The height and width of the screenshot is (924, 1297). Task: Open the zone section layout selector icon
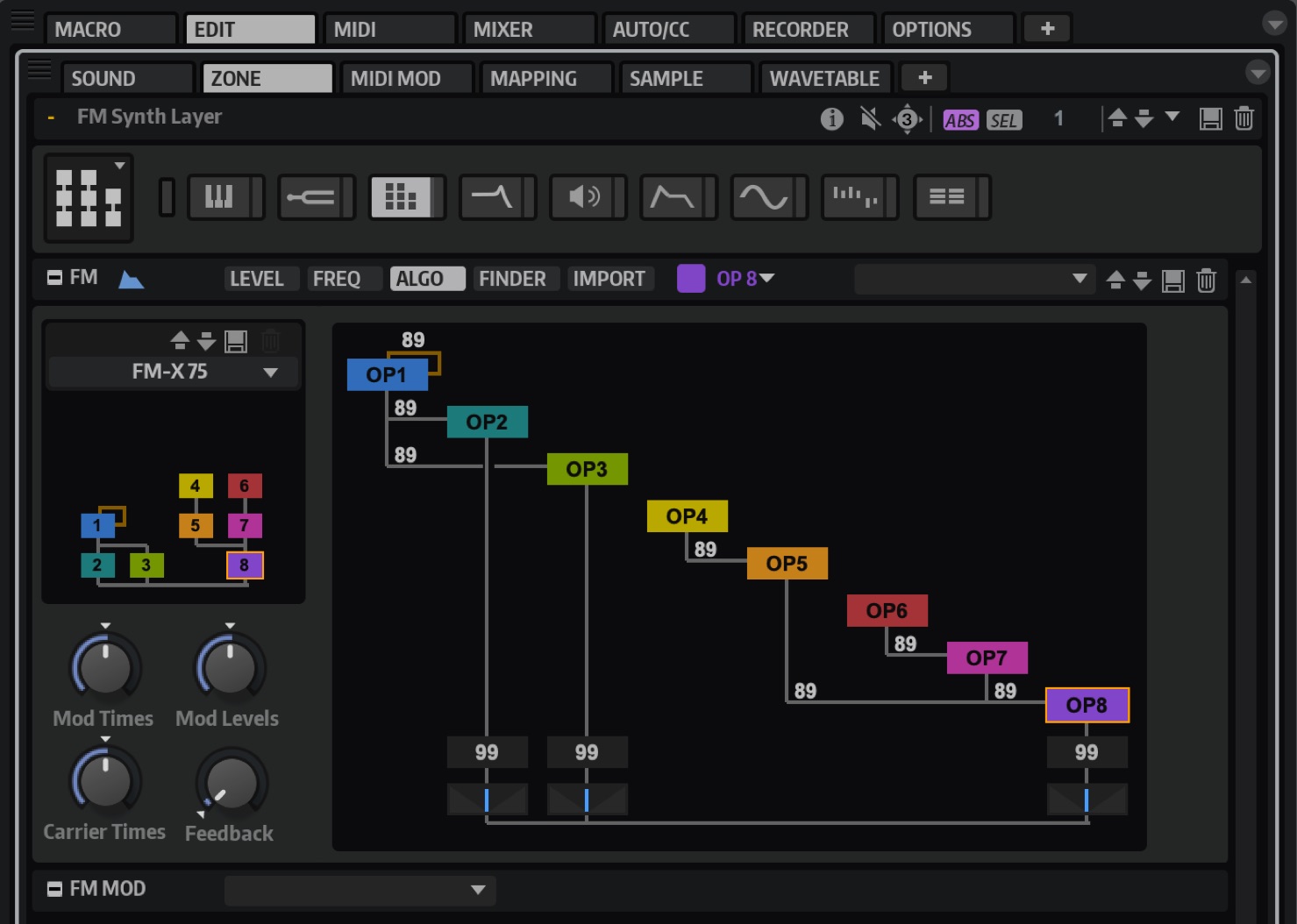click(x=89, y=197)
